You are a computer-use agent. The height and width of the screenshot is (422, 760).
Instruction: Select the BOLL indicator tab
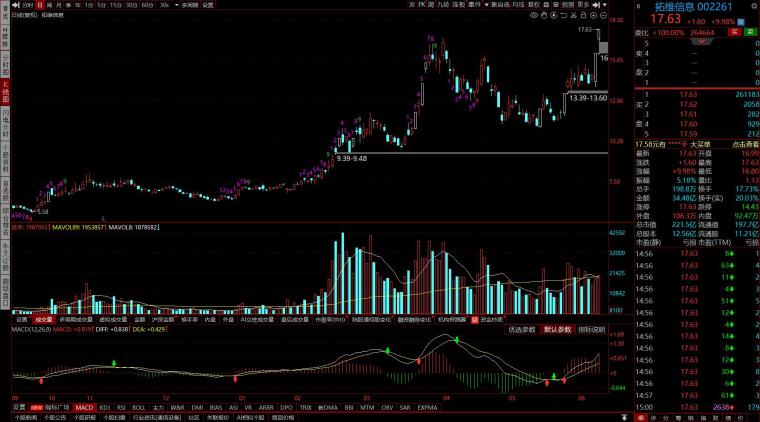click(139, 407)
